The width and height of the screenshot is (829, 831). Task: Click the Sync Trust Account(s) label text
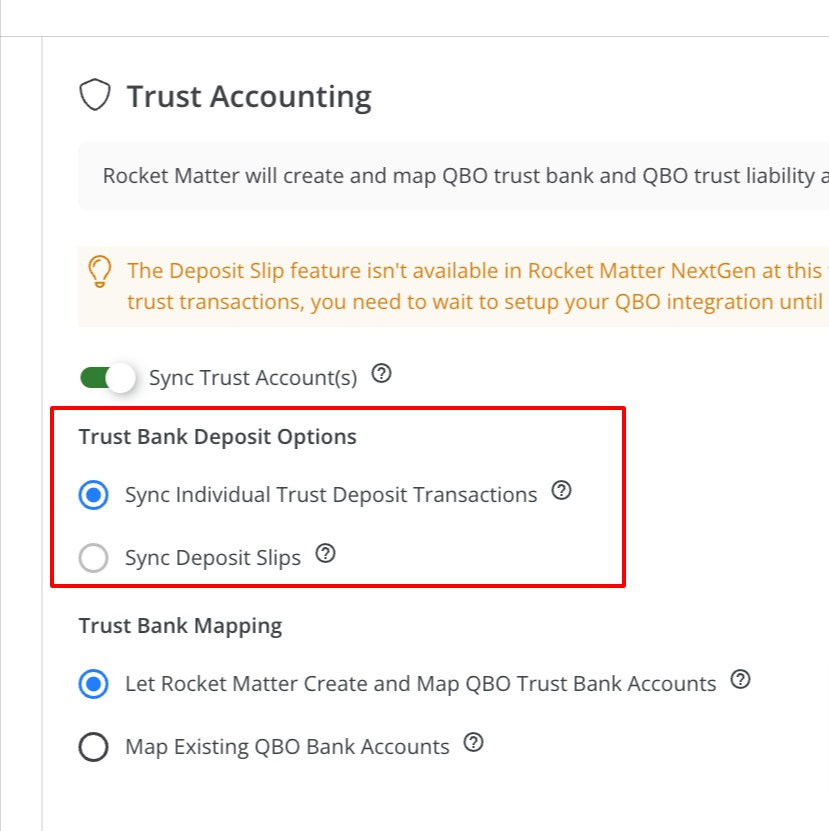pos(253,378)
